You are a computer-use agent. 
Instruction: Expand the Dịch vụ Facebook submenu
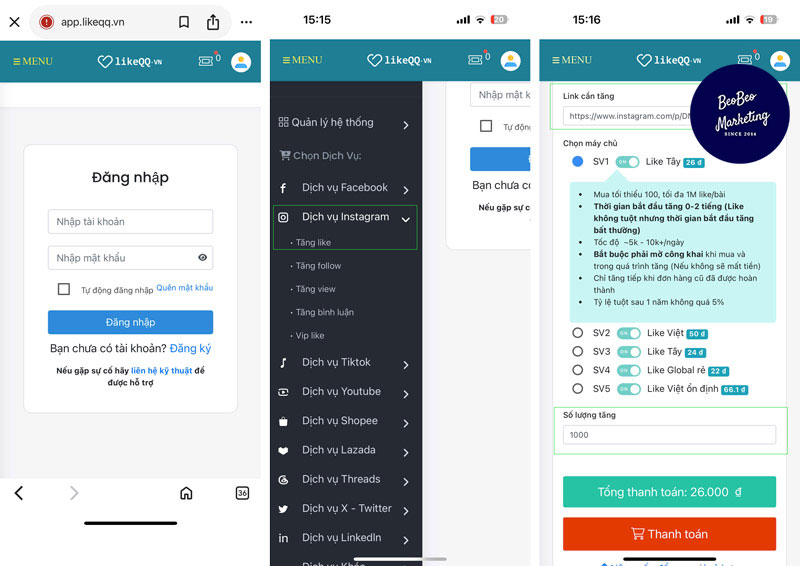tap(405, 189)
